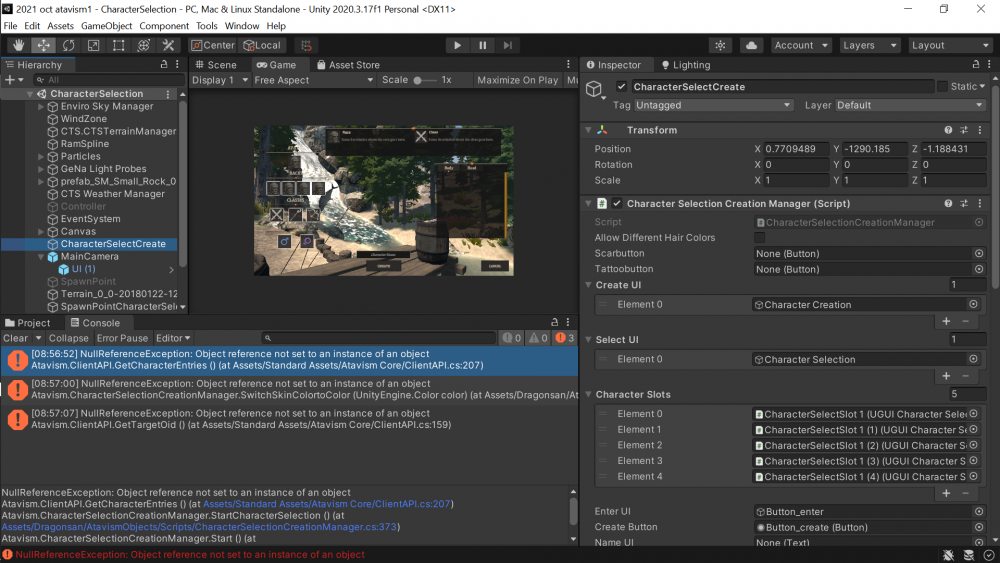Open the Cloud services icon
Screen dimensions: 1000x563
tap(752, 45)
